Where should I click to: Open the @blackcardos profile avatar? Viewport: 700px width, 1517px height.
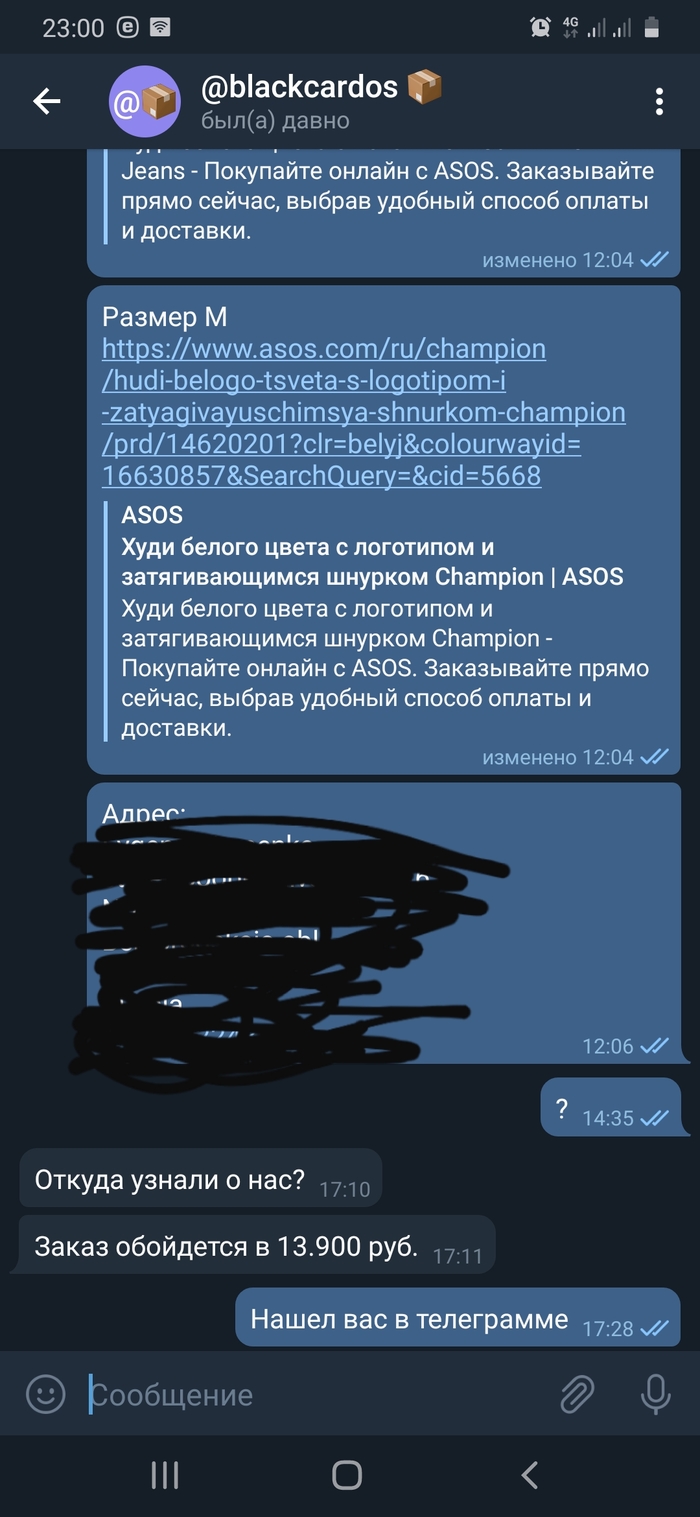click(x=144, y=101)
